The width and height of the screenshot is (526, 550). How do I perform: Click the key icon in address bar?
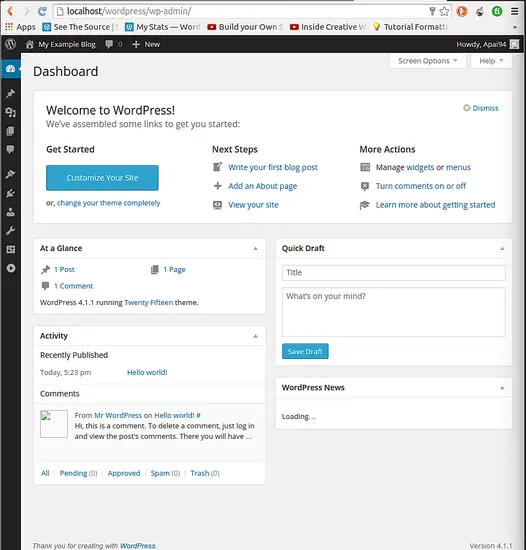coord(432,11)
